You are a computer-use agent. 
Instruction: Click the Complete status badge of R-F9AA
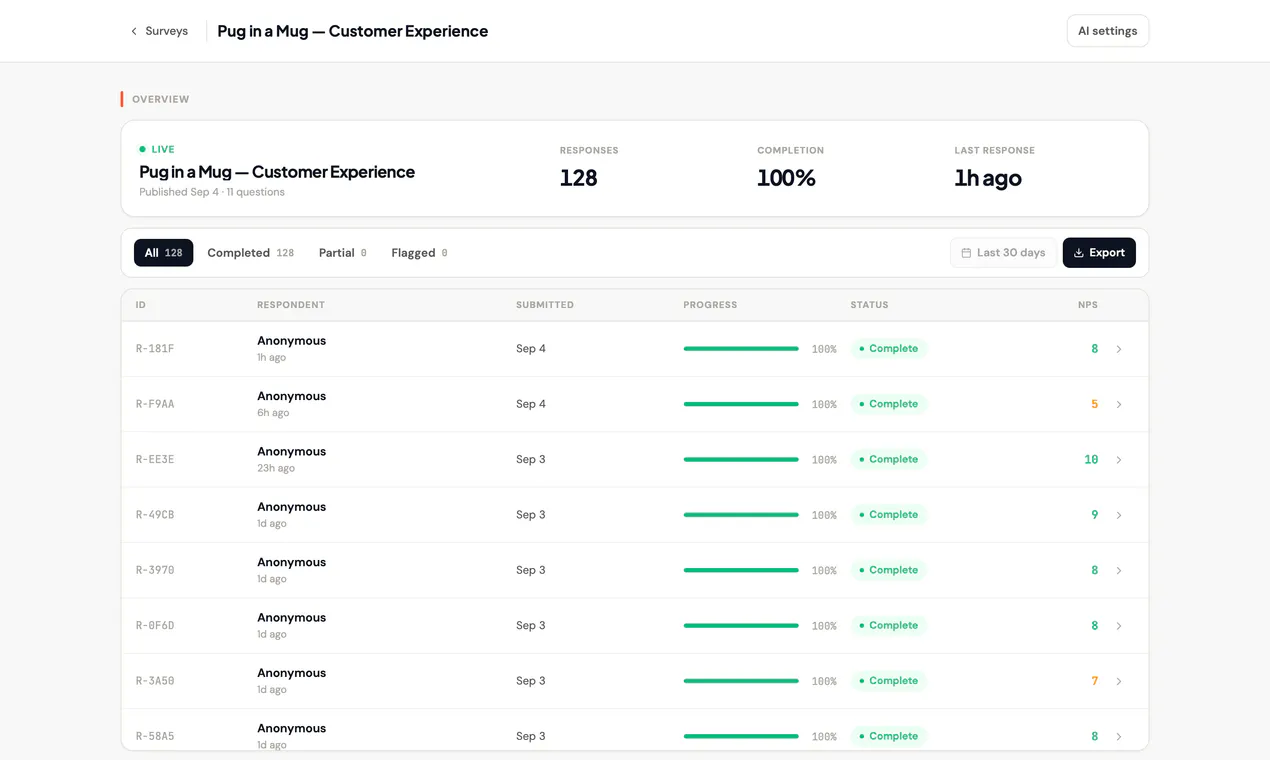tap(889, 404)
